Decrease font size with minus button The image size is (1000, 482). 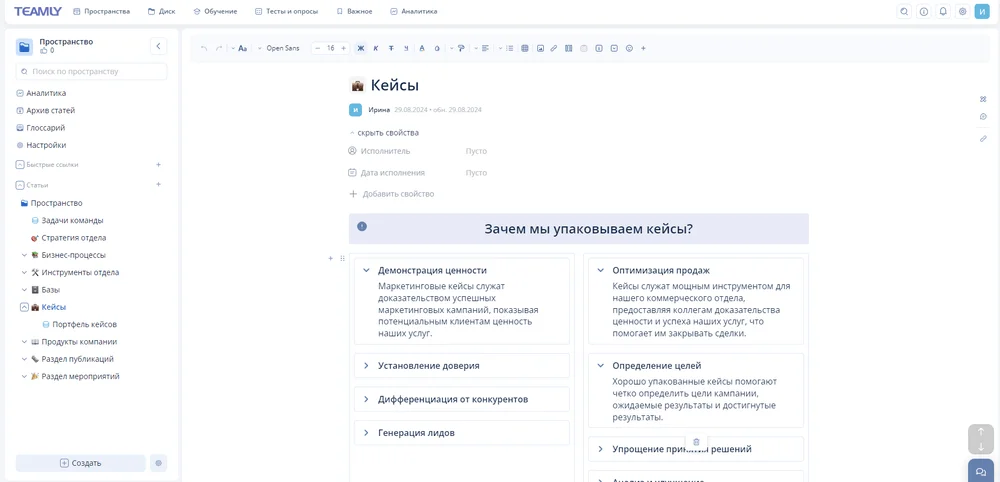click(x=318, y=48)
